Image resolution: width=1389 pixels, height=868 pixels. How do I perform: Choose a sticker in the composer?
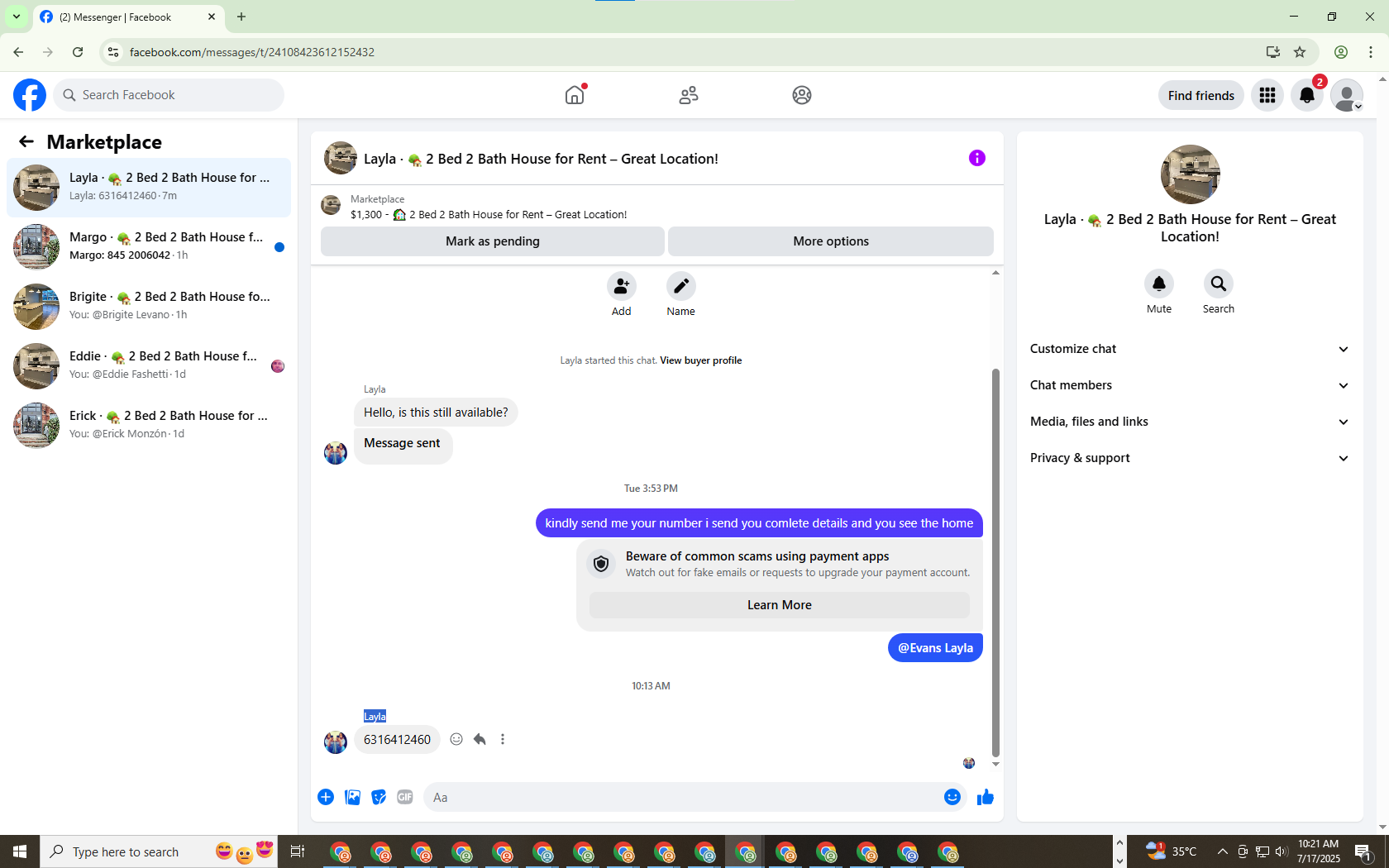click(379, 797)
